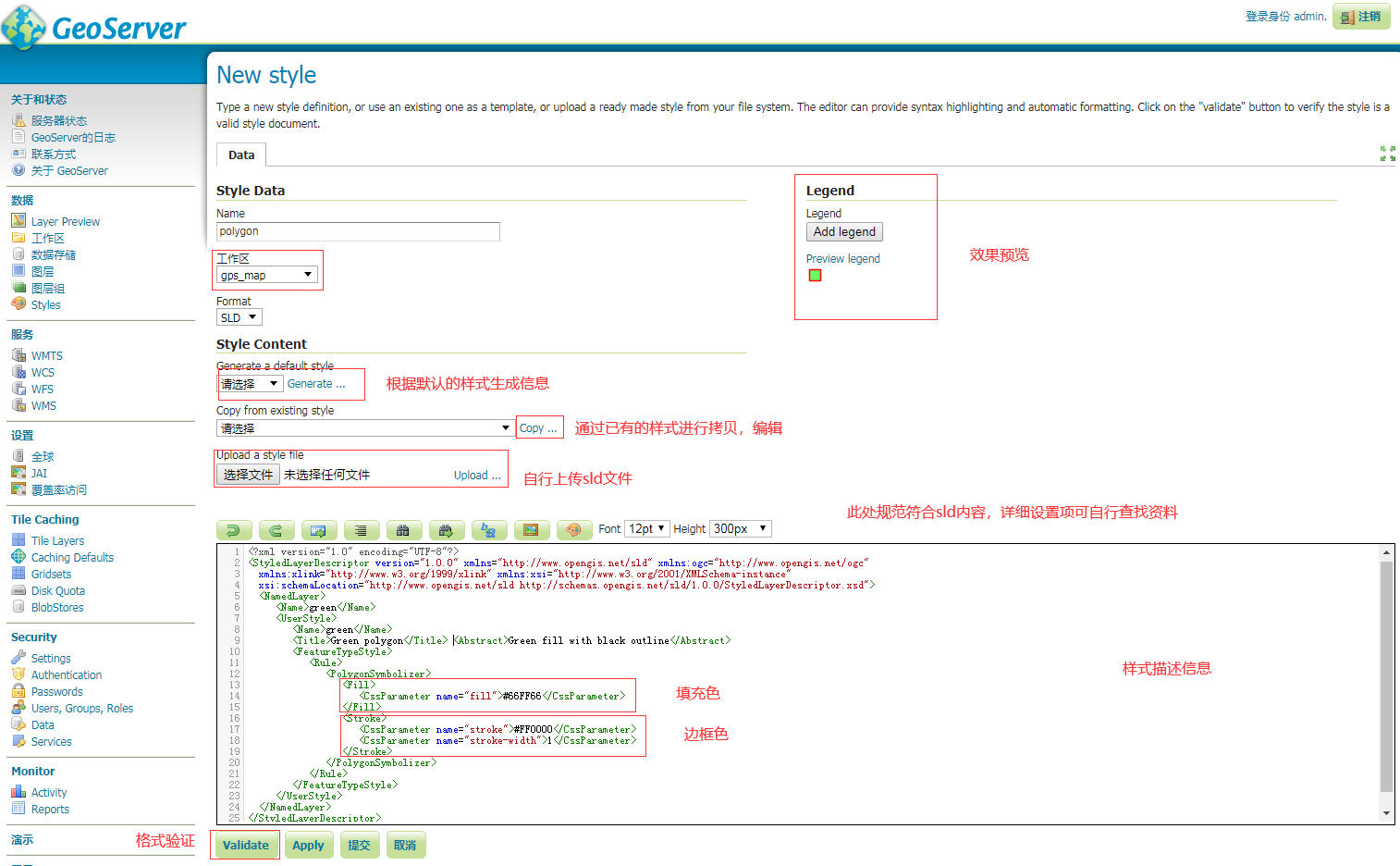Click into the style Name input field

tap(358, 231)
